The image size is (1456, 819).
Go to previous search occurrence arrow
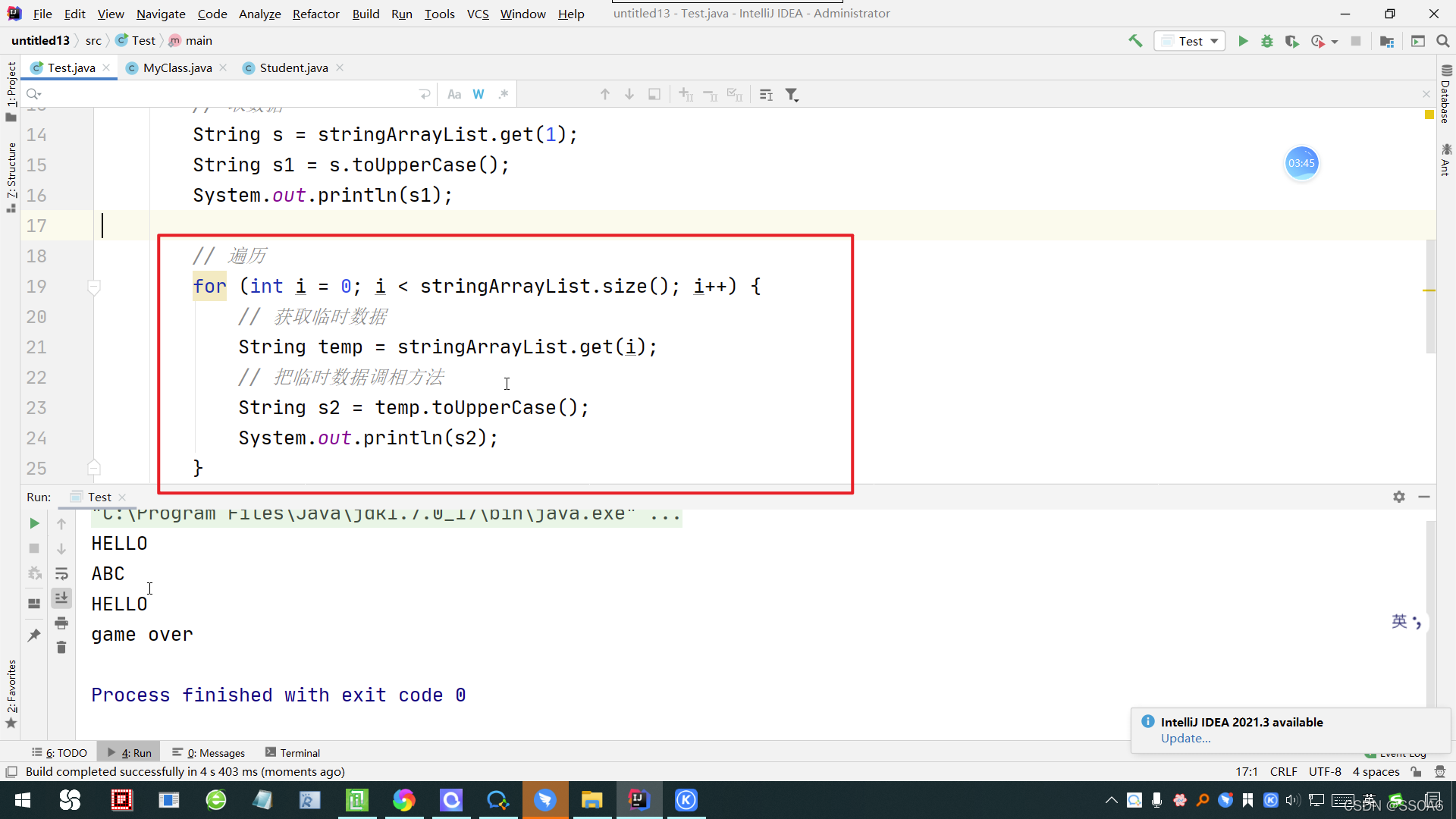click(x=605, y=95)
